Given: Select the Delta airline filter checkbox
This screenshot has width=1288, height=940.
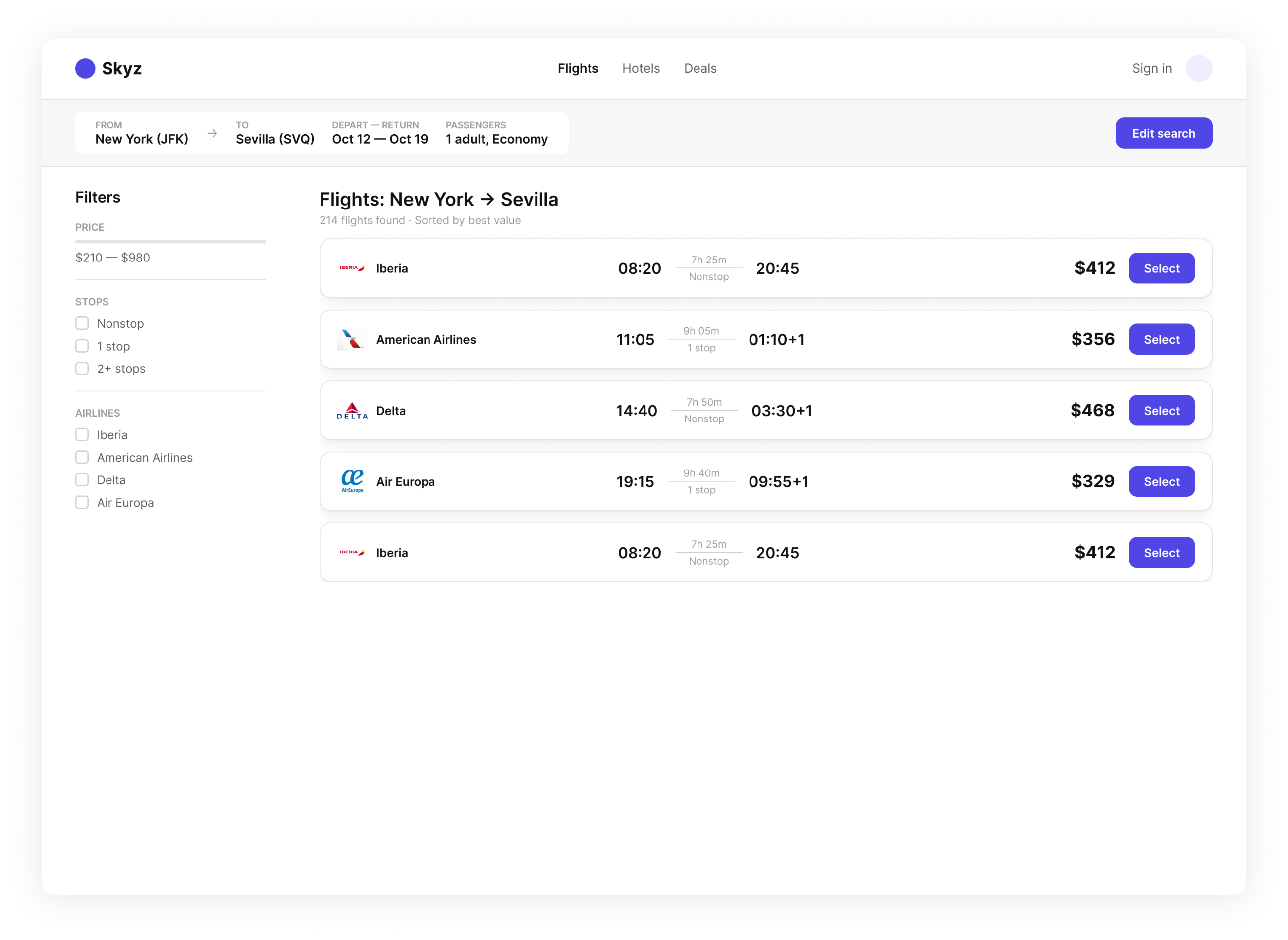Looking at the screenshot, I should (82, 480).
